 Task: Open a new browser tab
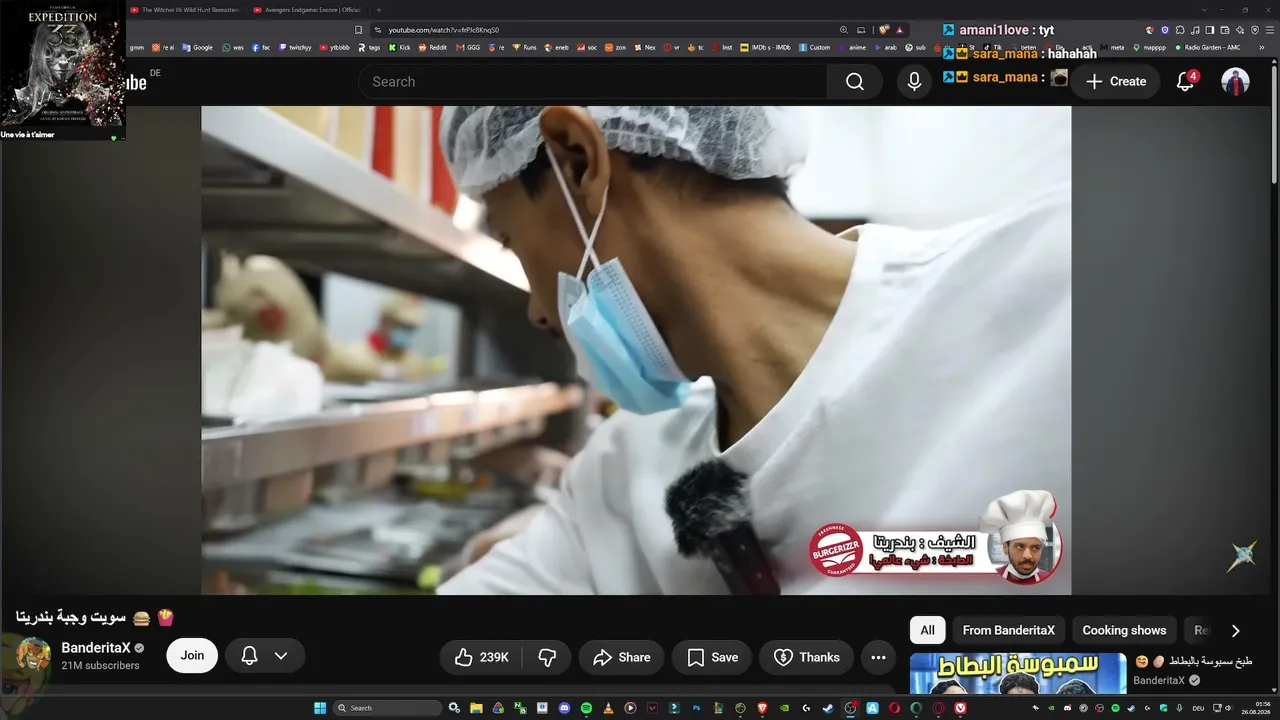pos(378,10)
